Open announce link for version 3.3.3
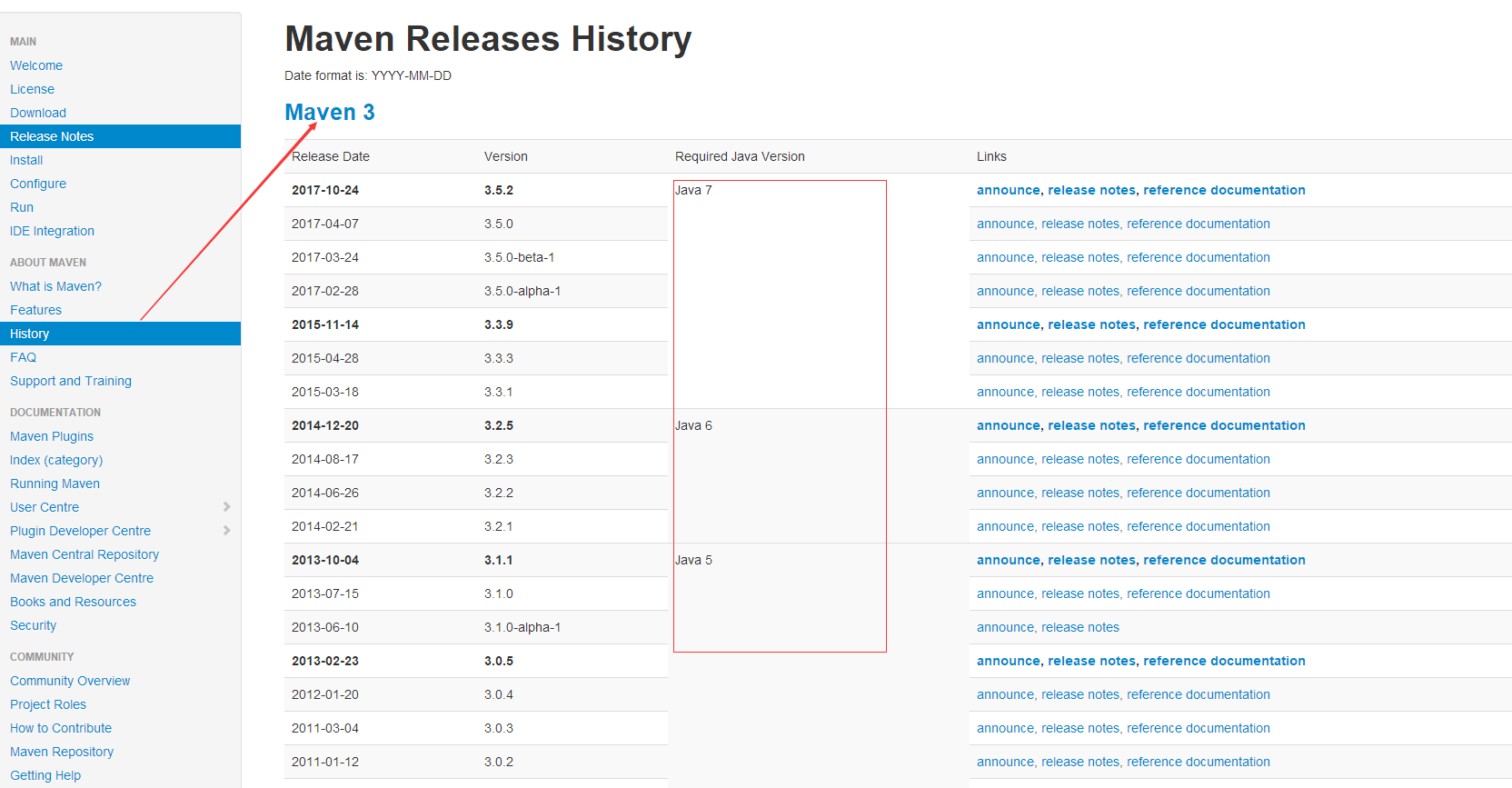The width and height of the screenshot is (1512, 788). pos(1005,358)
